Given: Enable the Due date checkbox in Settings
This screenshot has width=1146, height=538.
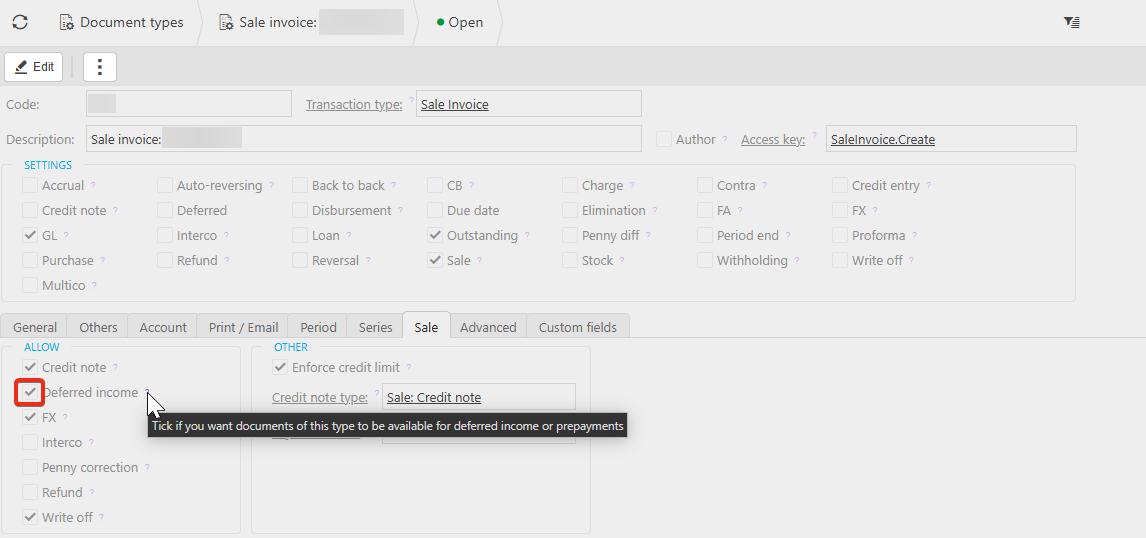Looking at the screenshot, I should [x=435, y=211].
